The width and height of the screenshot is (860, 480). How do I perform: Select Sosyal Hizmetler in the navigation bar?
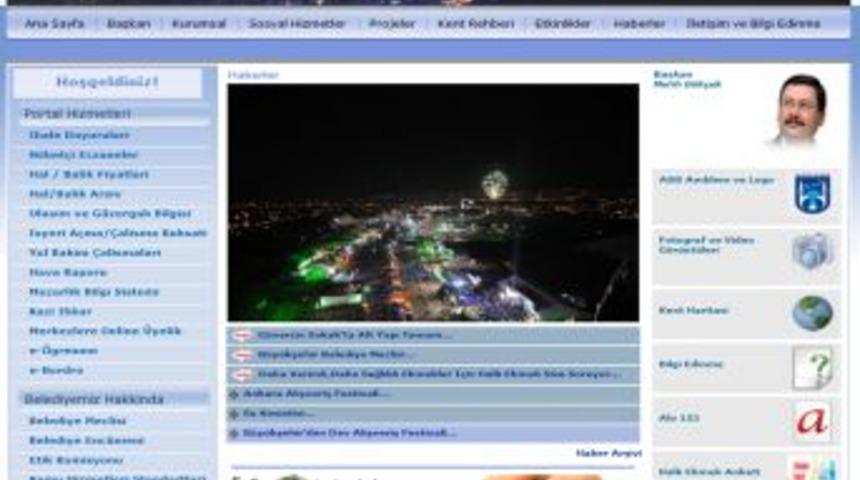[297, 24]
